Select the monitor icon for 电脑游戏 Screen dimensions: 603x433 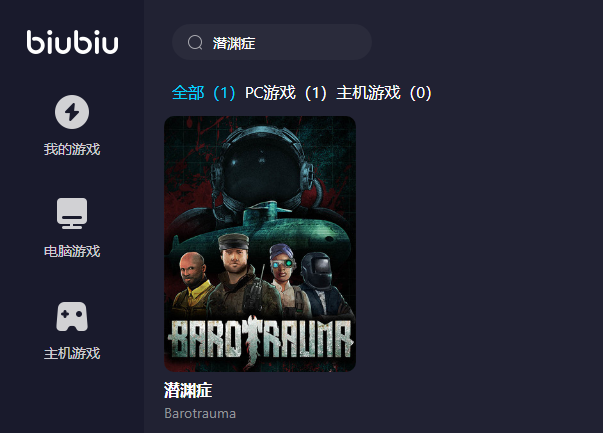72,213
